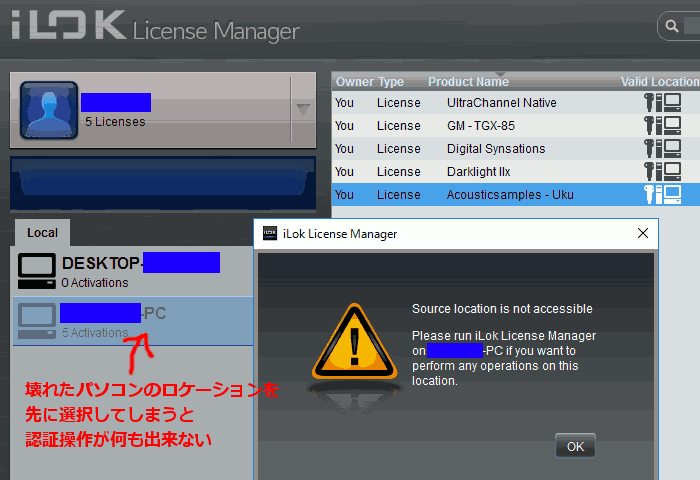The width and height of the screenshot is (700, 480).
Task: Click the Valid Locations column header
Action: (x=660, y=82)
